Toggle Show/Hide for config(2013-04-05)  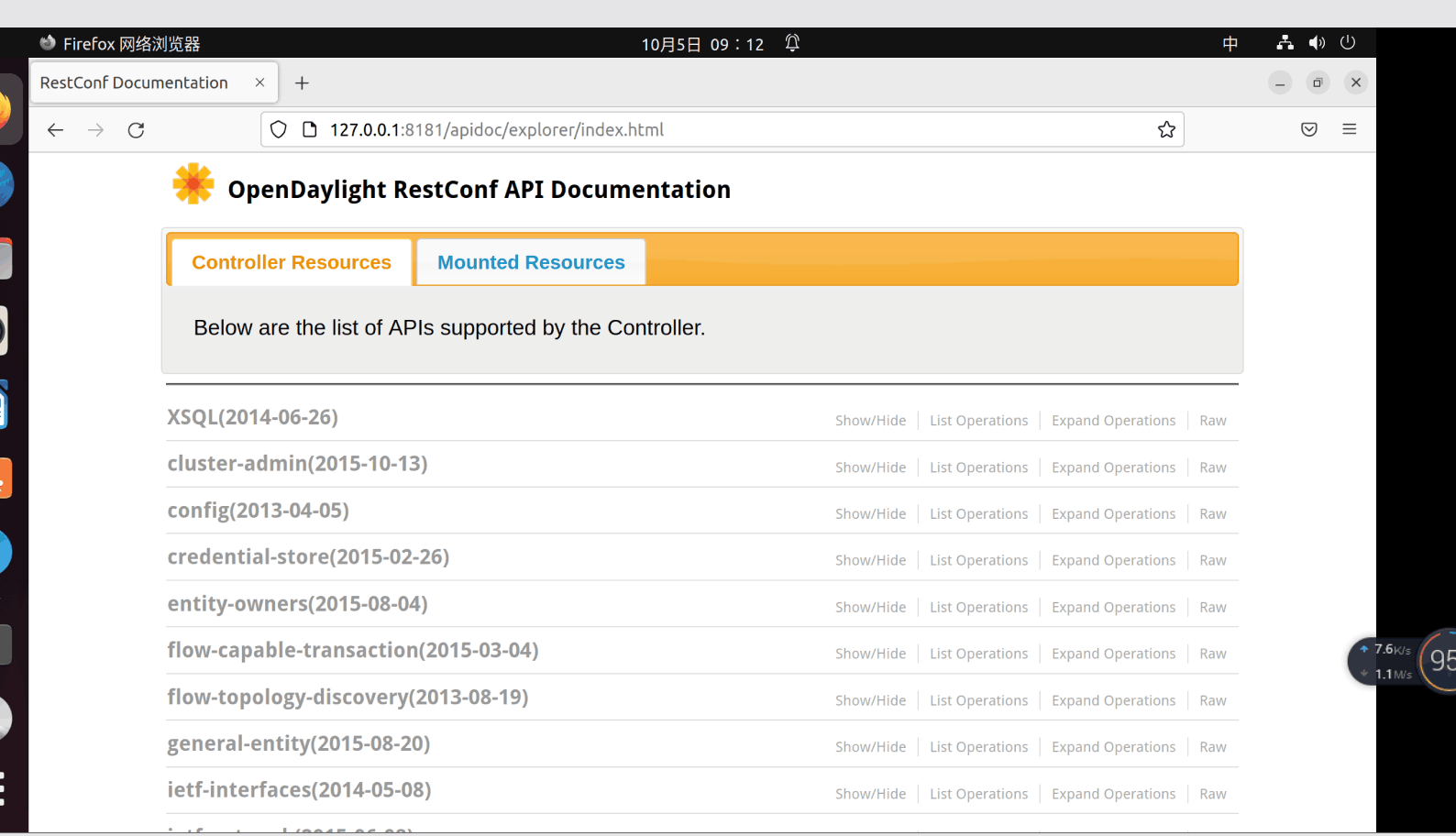[x=870, y=514]
